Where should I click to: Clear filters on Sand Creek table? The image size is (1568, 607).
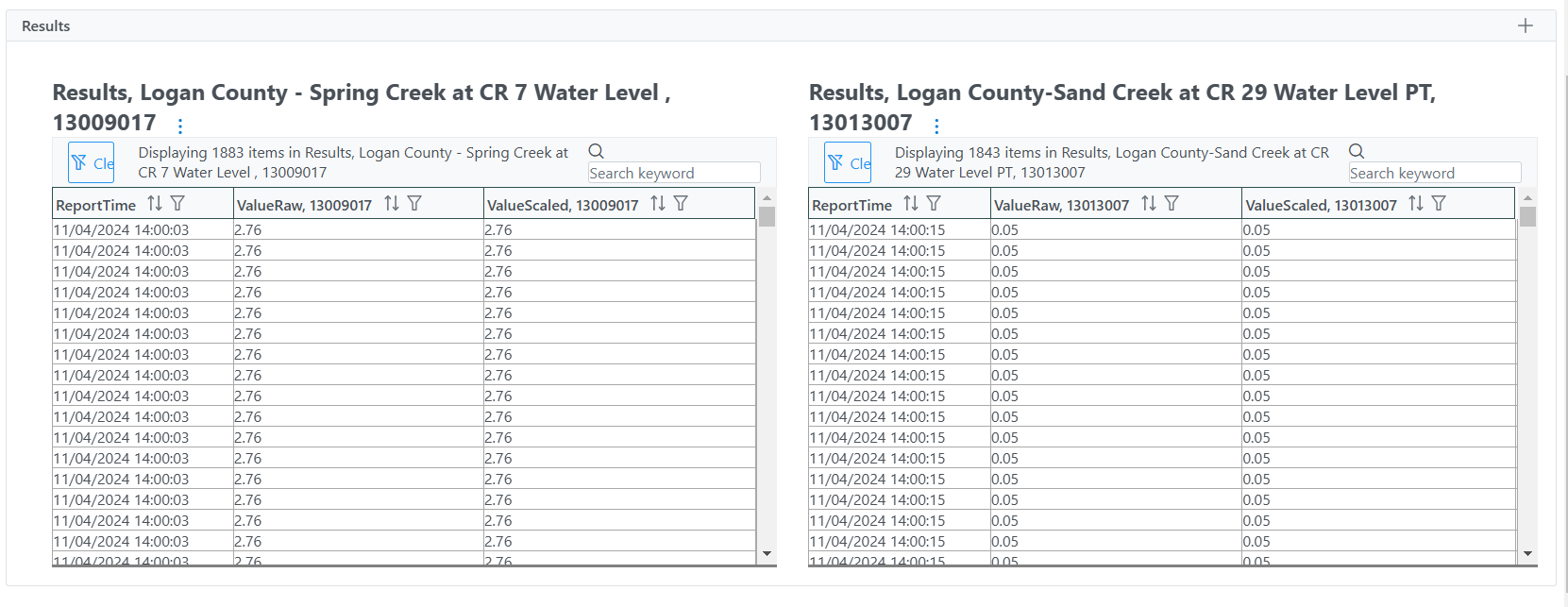[x=848, y=162]
